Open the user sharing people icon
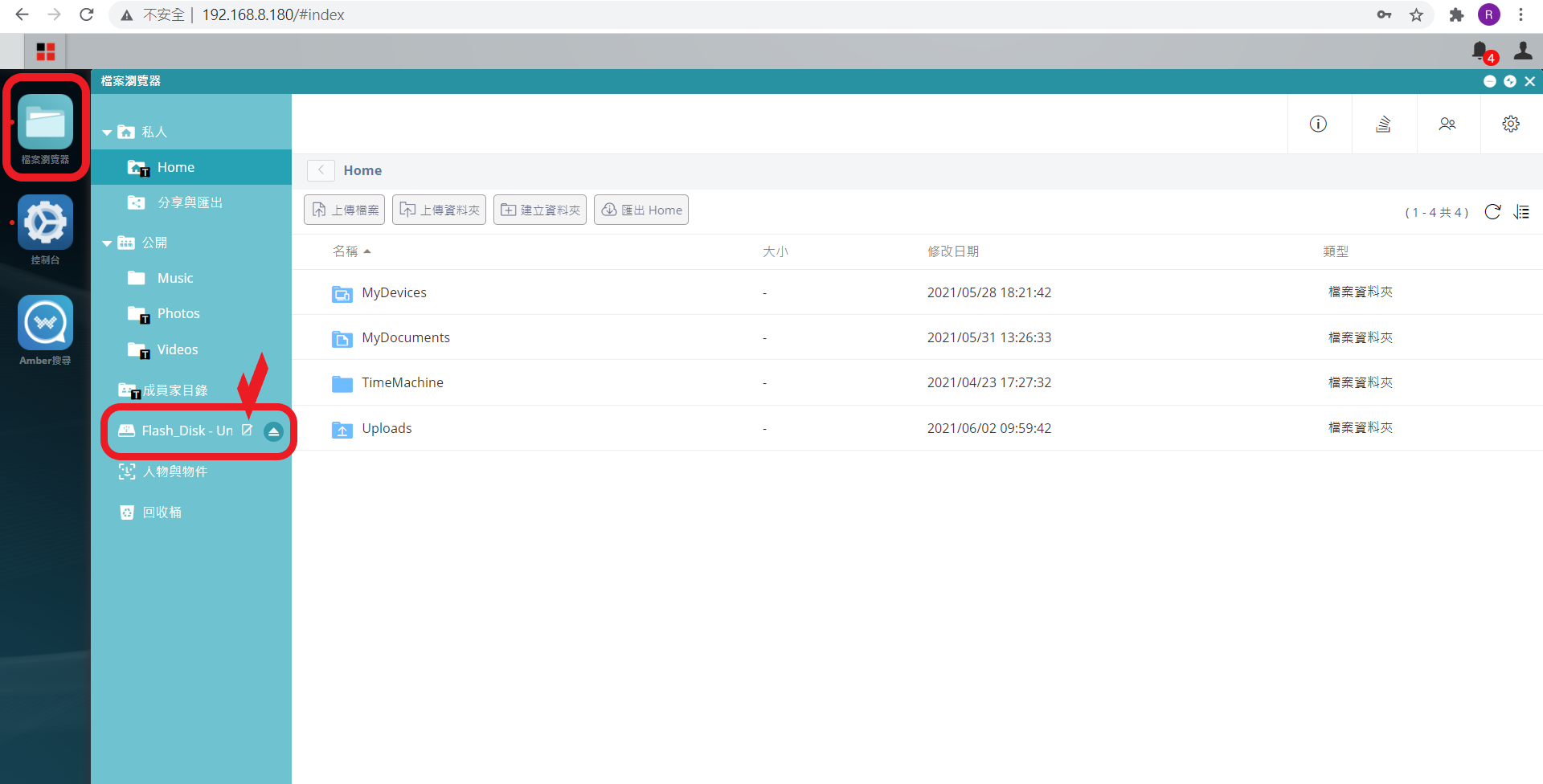Screen dimensions: 1543x784 coord(1447,124)
